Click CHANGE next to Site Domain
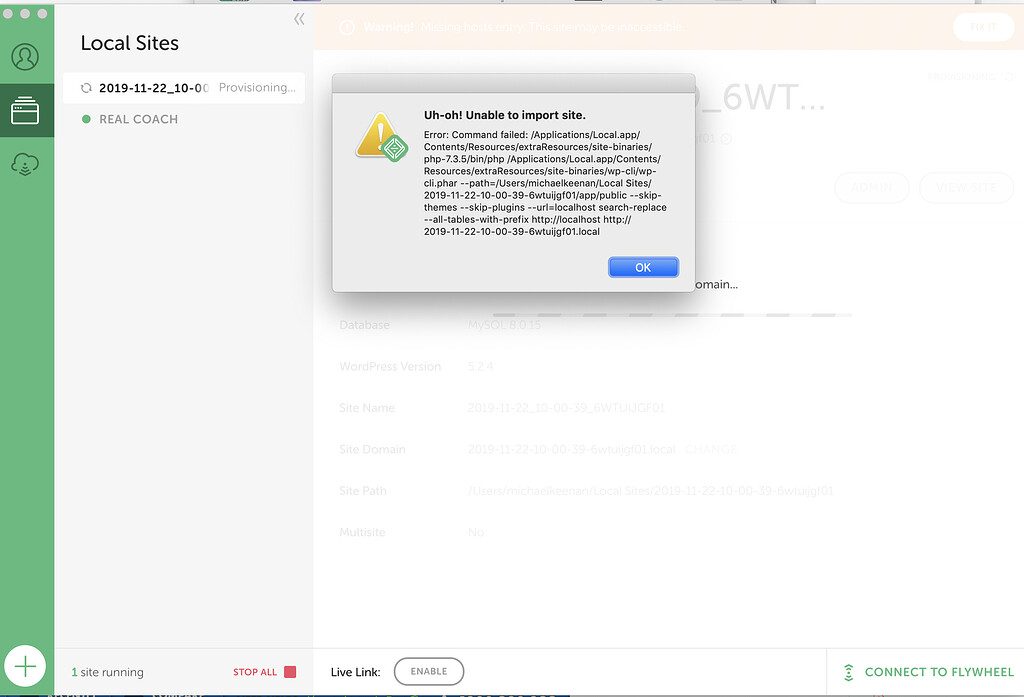This screenshot has width=1024, height=697. point(711,449)
